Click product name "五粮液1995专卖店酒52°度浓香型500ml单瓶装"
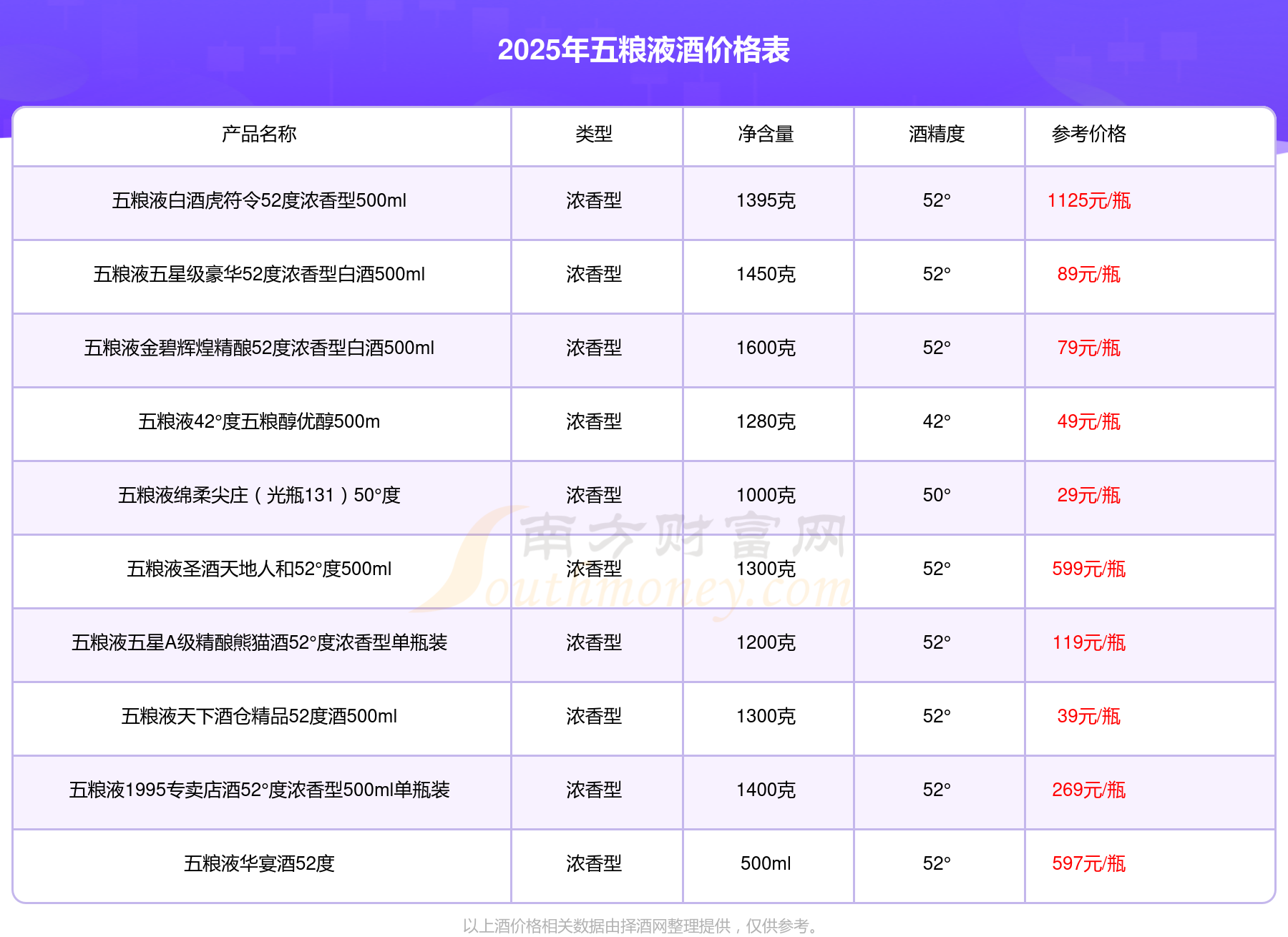1288x937 pixels. click(x=259, y=790)
